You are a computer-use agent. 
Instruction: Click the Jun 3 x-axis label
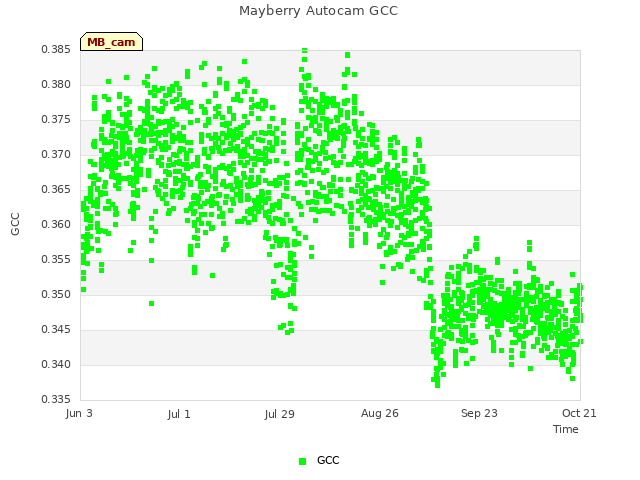click(x=79, y=413)
